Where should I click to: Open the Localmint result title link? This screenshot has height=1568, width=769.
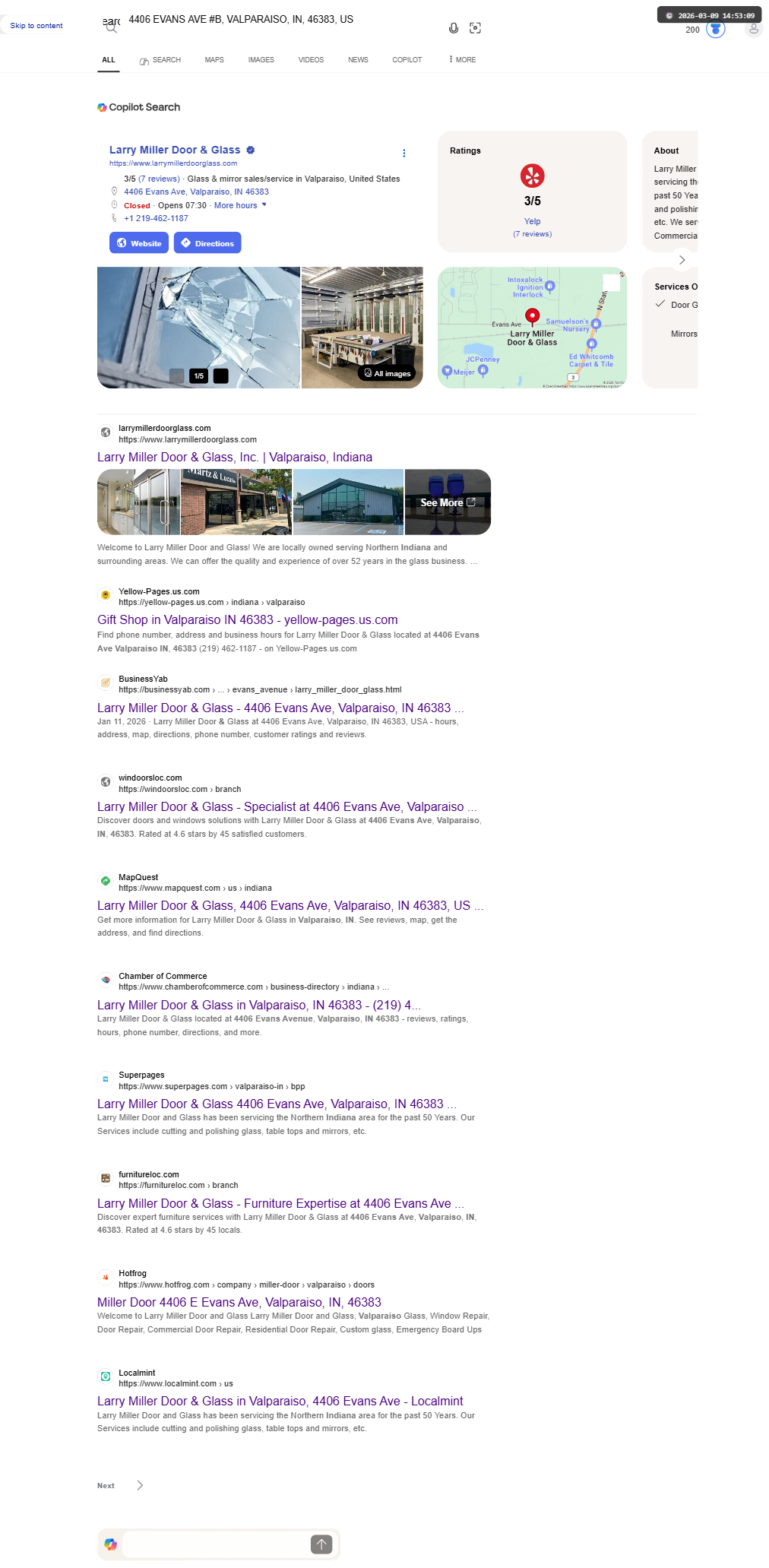pos(280,1402)
